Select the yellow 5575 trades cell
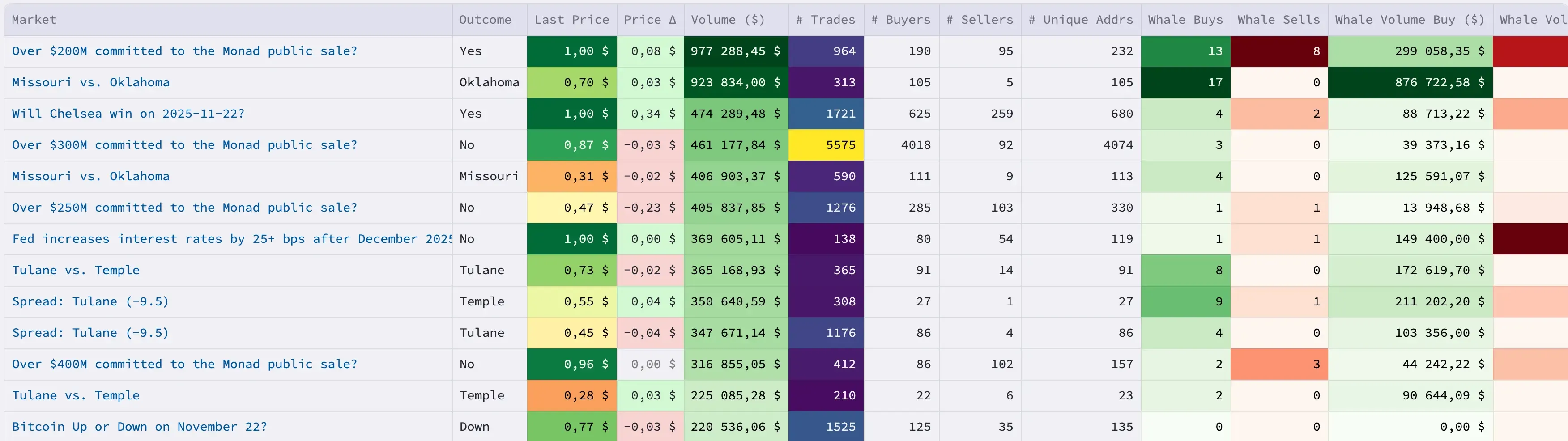Image resolution: width=1568 pixels, height=441 pixels. click(825, 145)
